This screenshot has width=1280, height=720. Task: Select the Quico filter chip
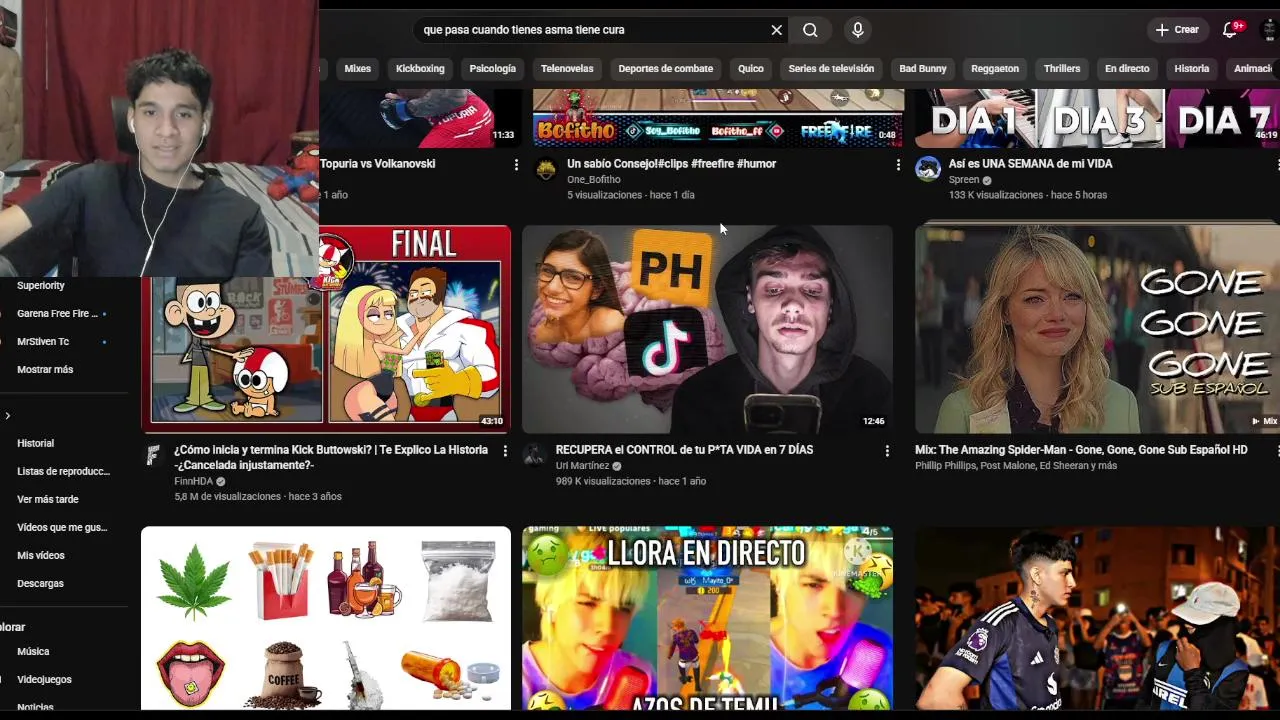[x=750, y=69]
